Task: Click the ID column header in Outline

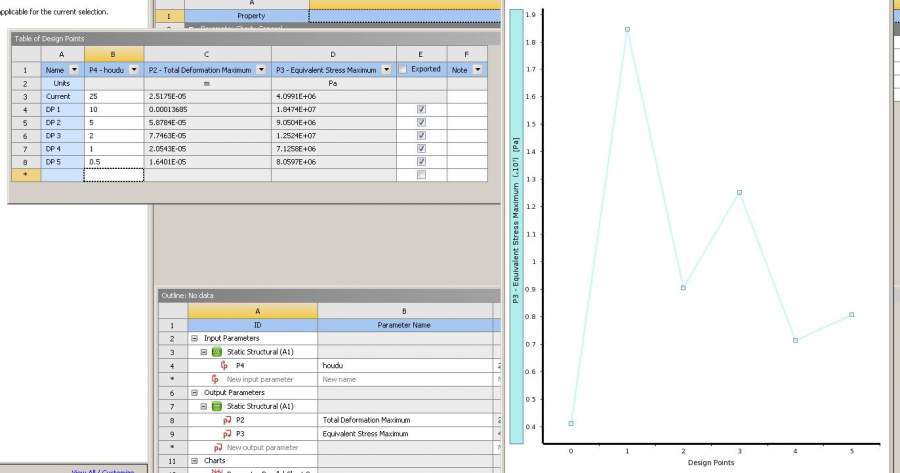Action: pos(253,325)
